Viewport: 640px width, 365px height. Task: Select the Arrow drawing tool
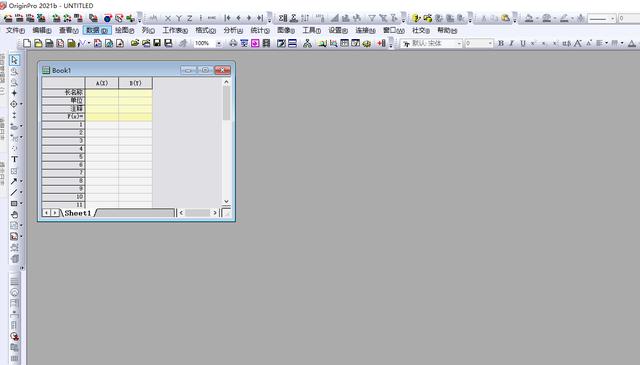pos(14,181)
